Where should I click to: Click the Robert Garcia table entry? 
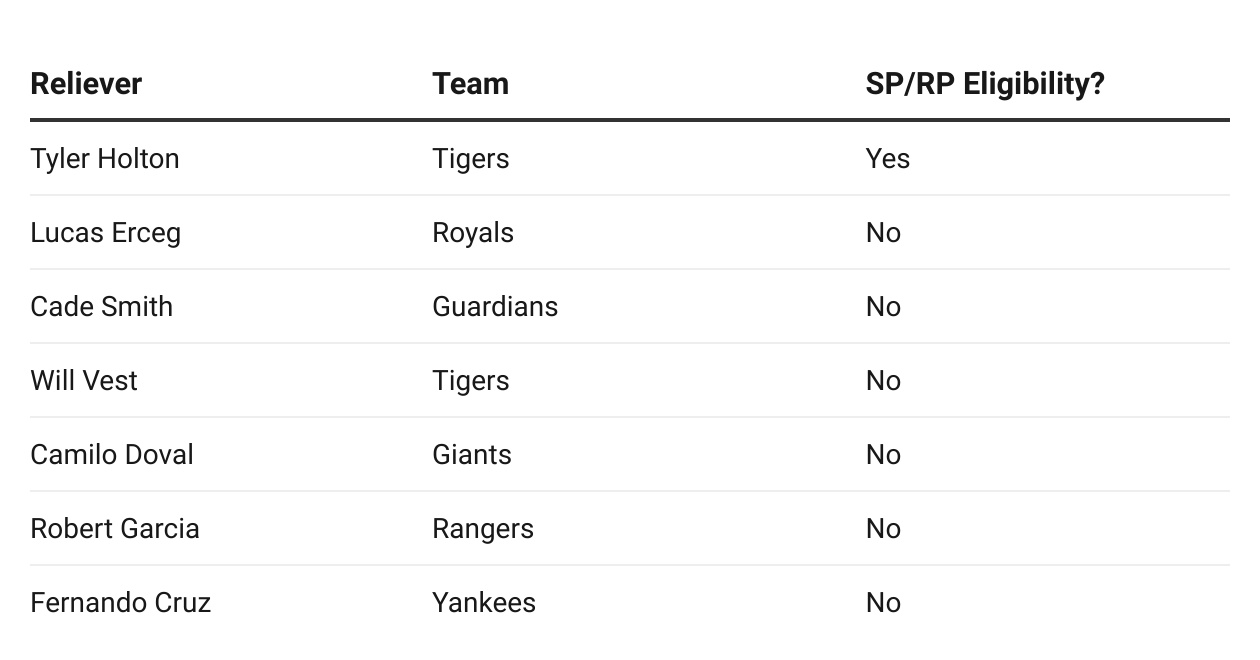(115, 529)
